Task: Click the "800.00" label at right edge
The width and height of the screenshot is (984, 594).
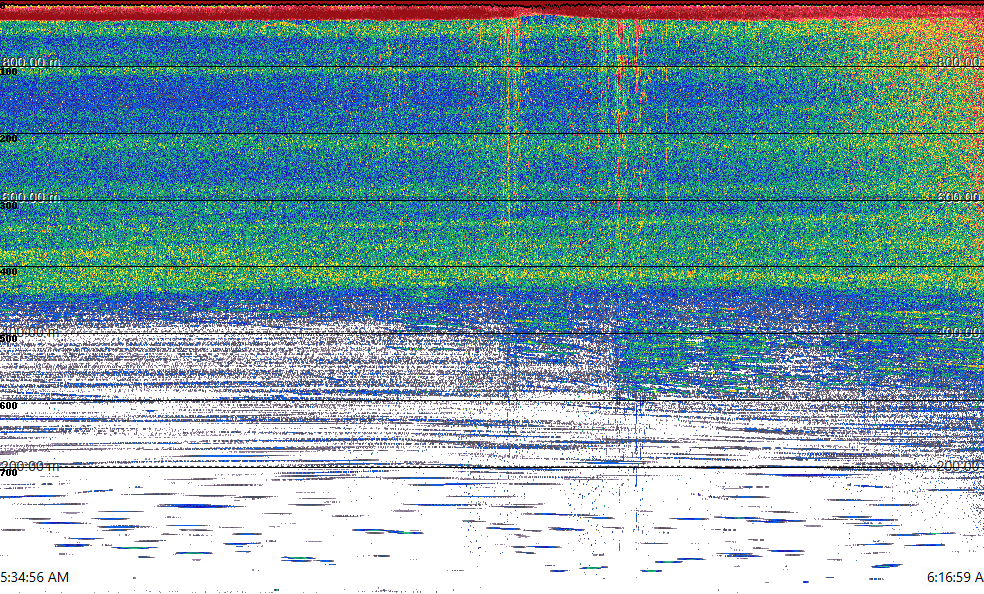Action: click(x=960, y=61)
